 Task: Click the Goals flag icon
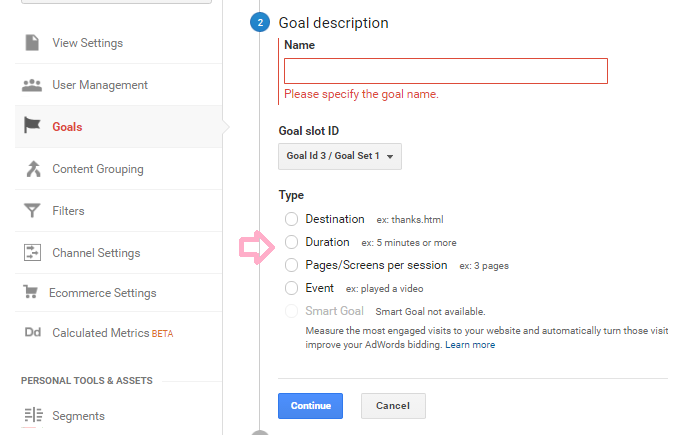pos(32,125)
